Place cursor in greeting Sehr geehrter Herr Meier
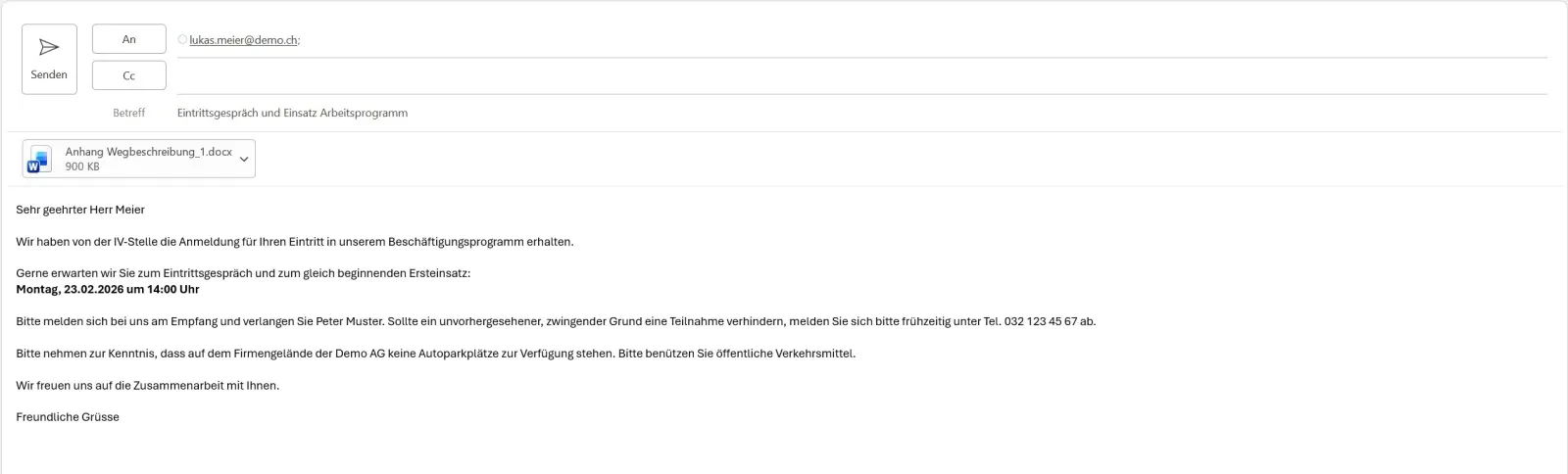 pos(80,210)
